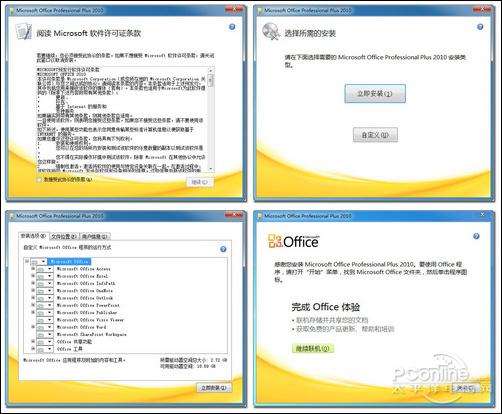Select Microsoft SharePoint Workspace tree label
This screenshot has width=502, height=414.
pos(92,334)
